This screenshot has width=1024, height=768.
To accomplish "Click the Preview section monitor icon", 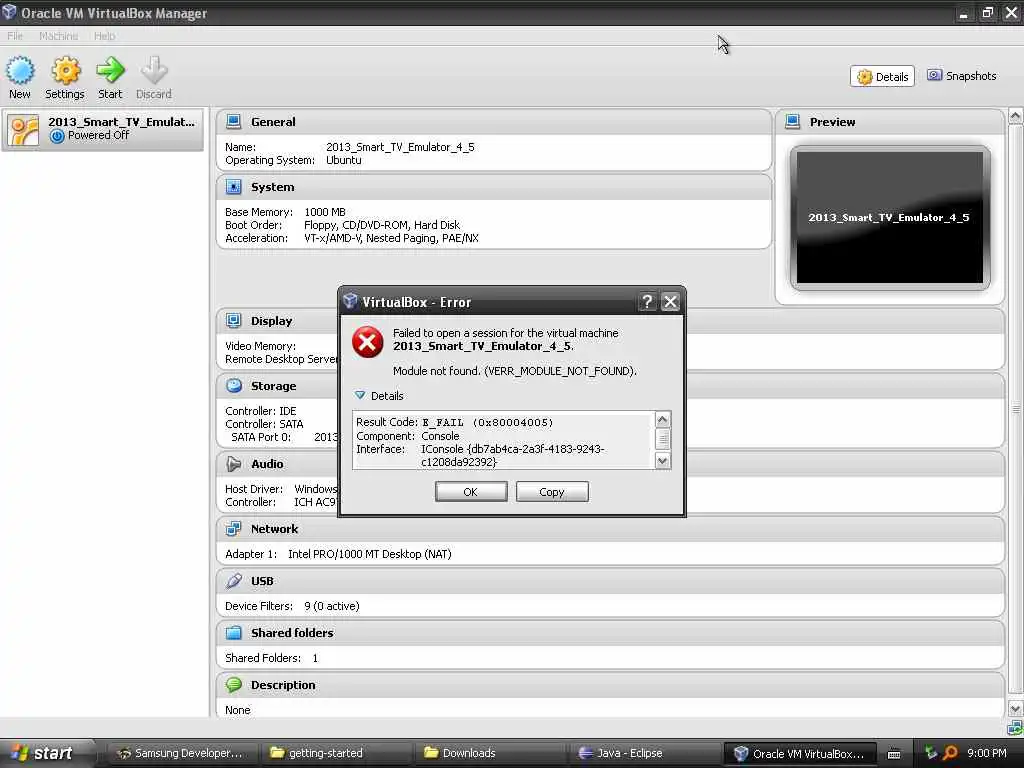I will 792,121.
